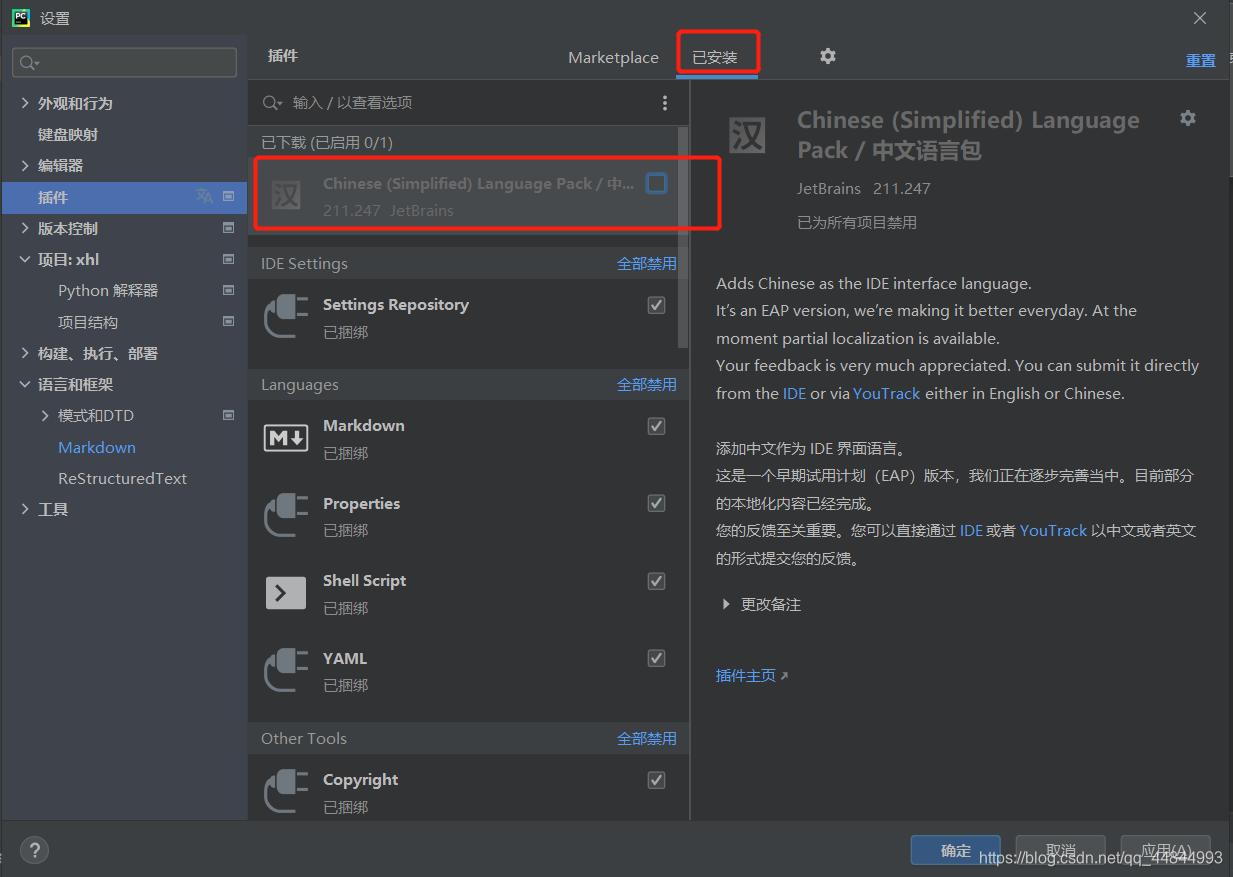Collapse the 项目: xhl settings group
Screen dimensions: 1233x877
[25, 259]
